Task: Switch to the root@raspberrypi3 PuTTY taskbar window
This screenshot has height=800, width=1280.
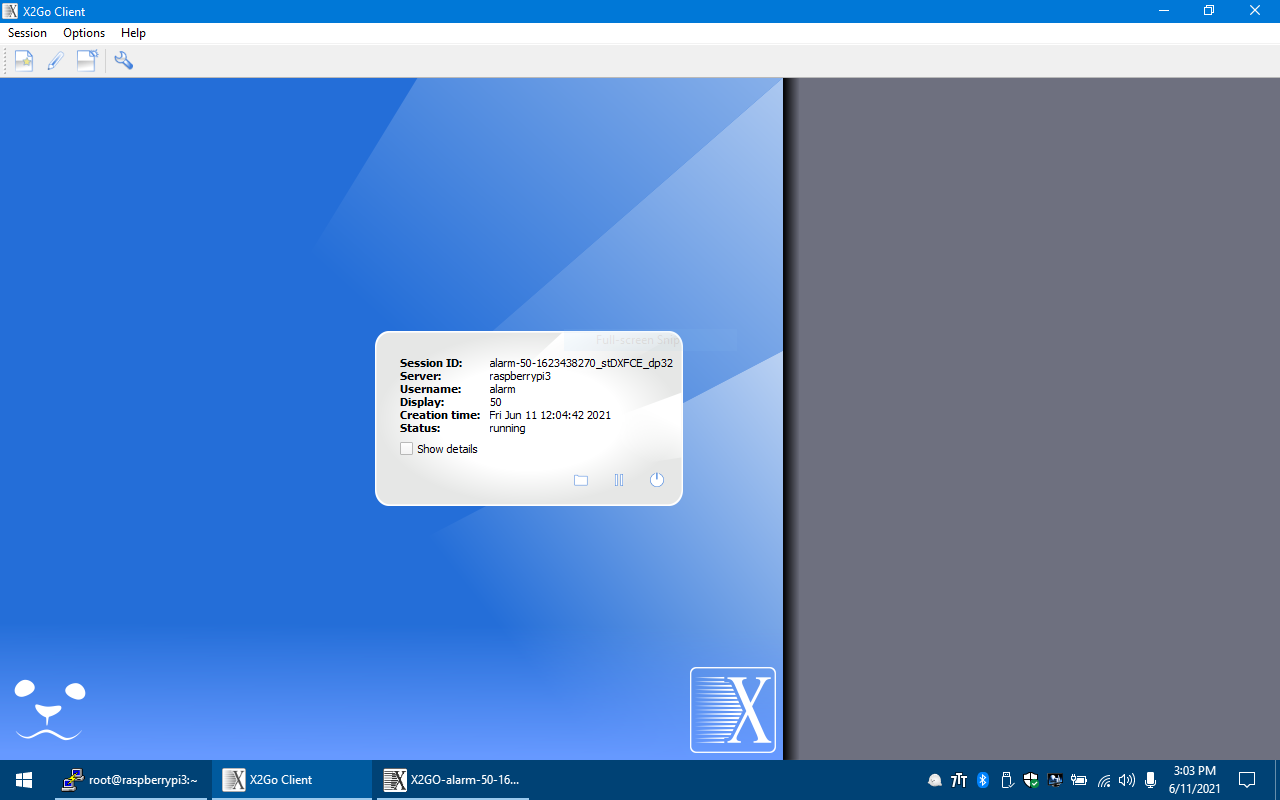Action: point(131,780)
